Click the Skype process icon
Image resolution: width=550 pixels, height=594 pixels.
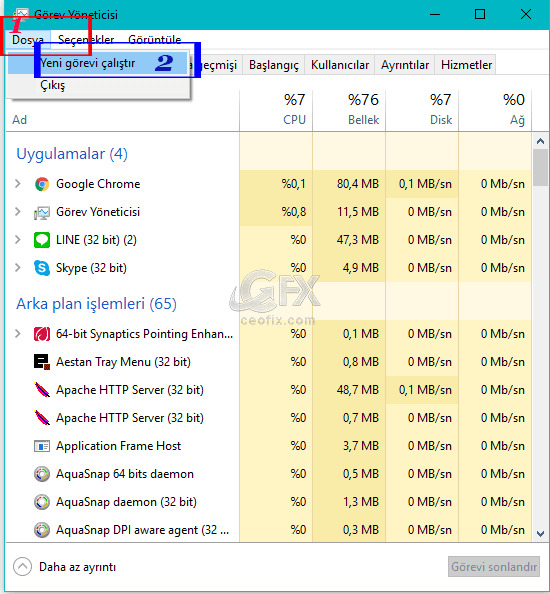click(x=42, y=268)
